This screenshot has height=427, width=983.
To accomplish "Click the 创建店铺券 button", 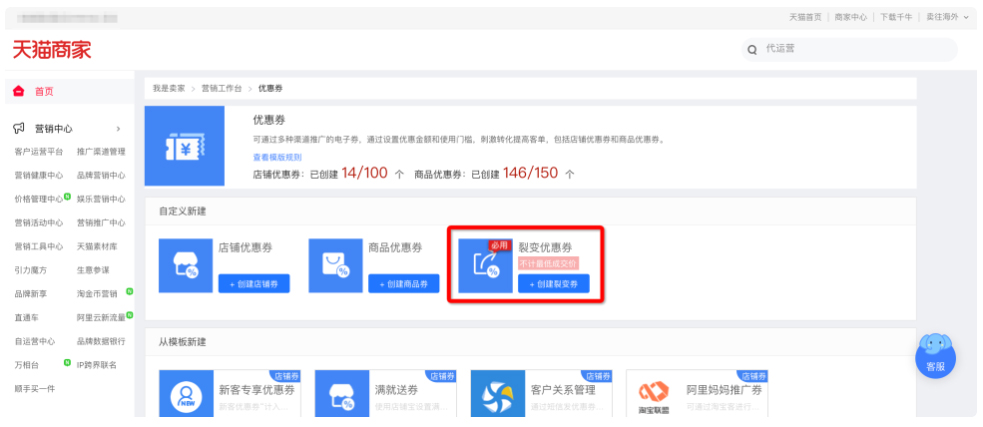I will pyautogui.click(x=254, y=283).
